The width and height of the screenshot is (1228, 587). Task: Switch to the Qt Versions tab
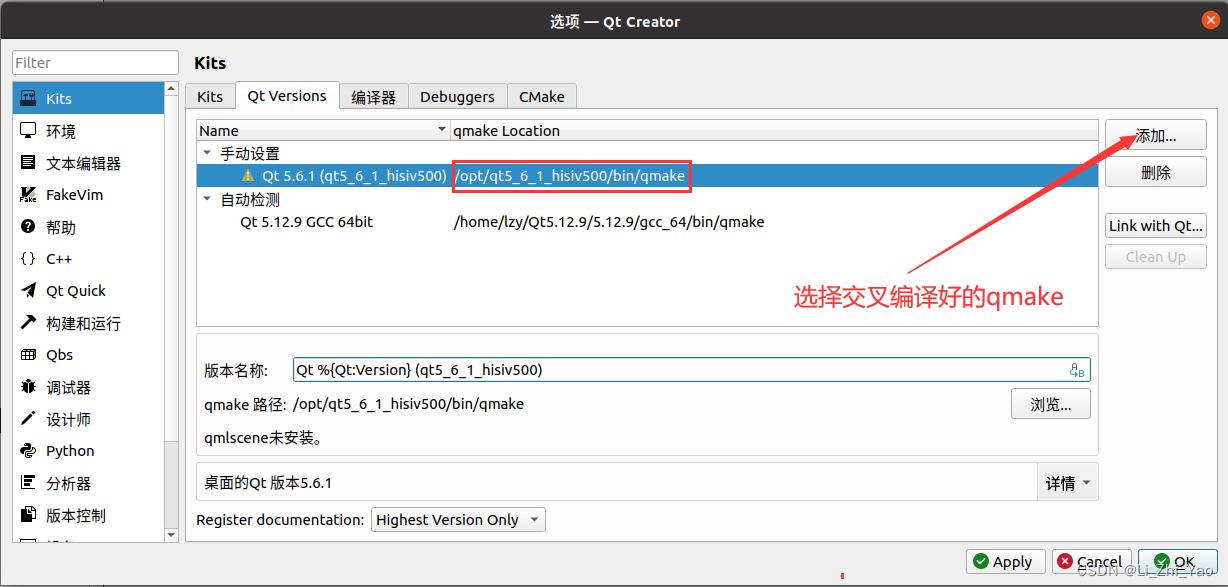(x=287, y=96)
